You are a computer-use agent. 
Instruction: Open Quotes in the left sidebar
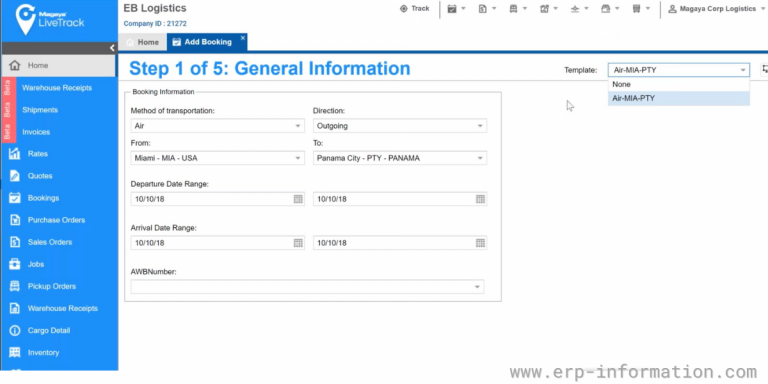click(40, 176)
